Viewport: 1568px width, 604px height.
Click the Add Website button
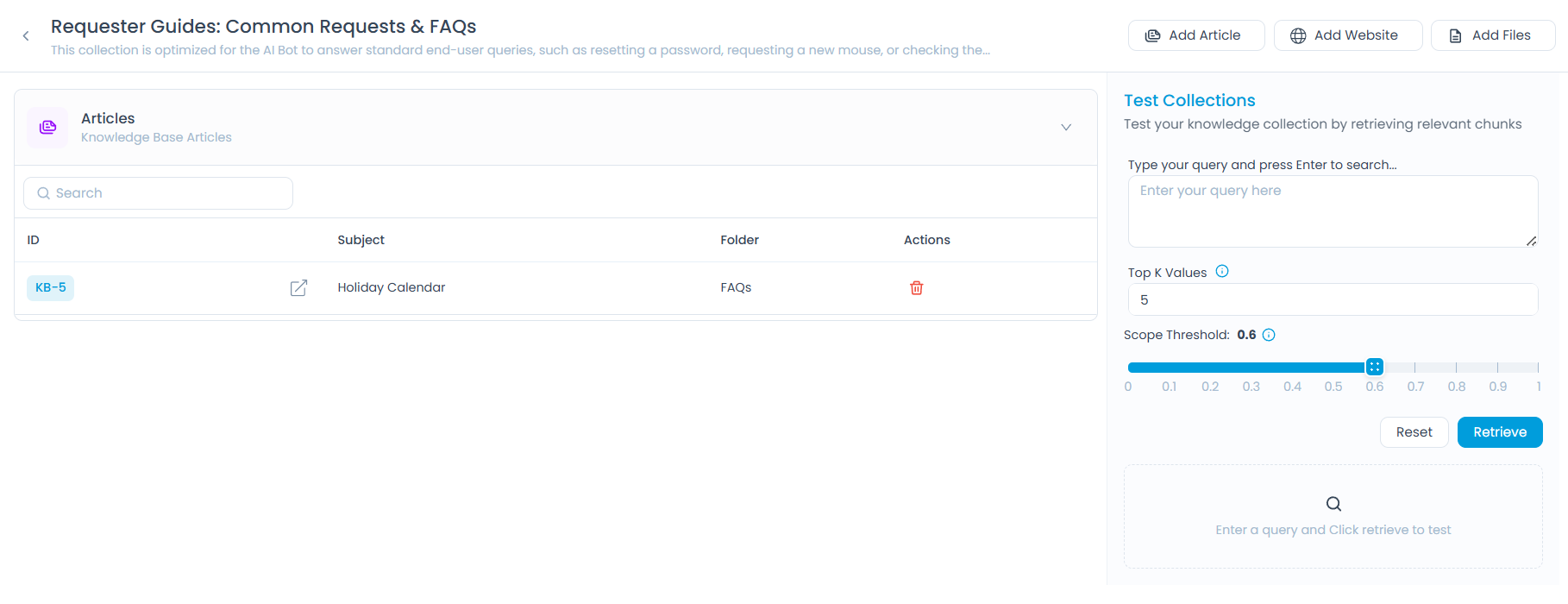(1347, 35)
